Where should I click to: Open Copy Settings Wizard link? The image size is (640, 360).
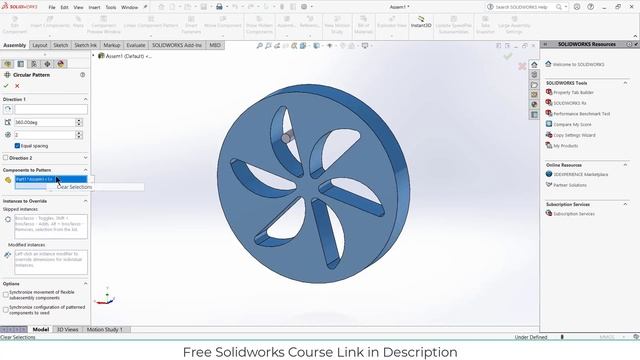click(574, 135)
